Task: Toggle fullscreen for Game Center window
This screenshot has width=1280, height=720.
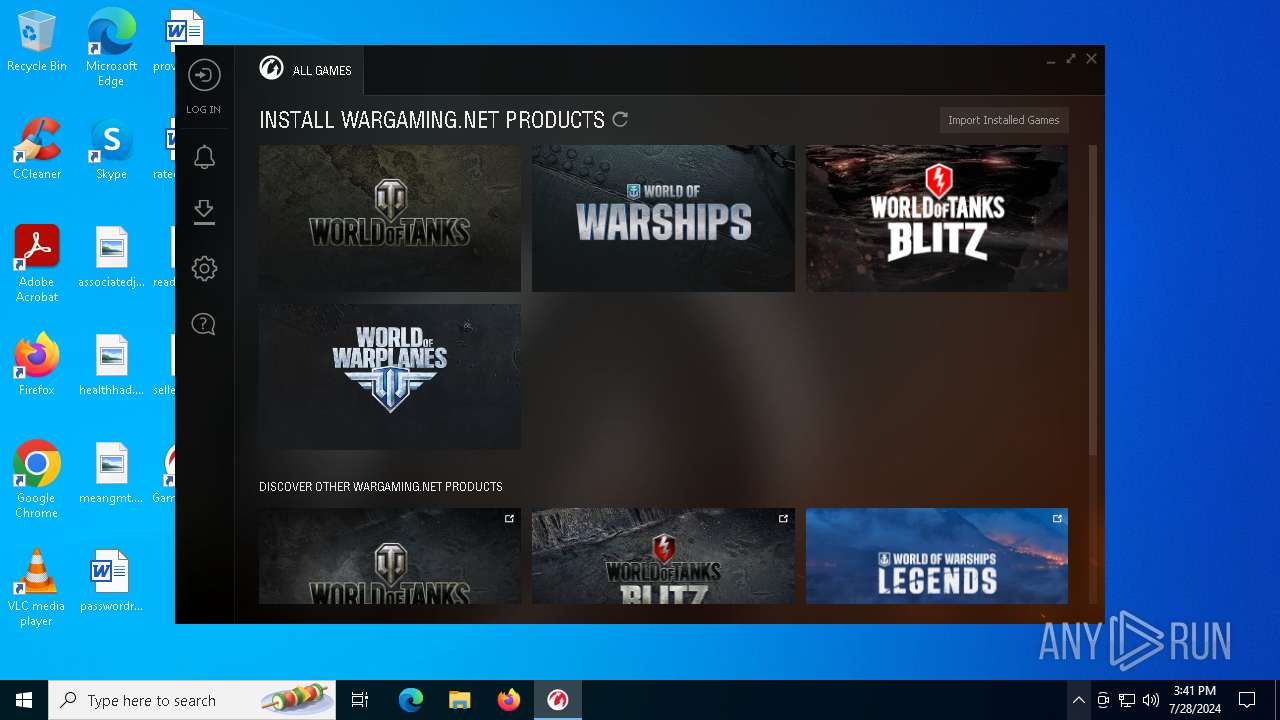Action: [1071, 59]
